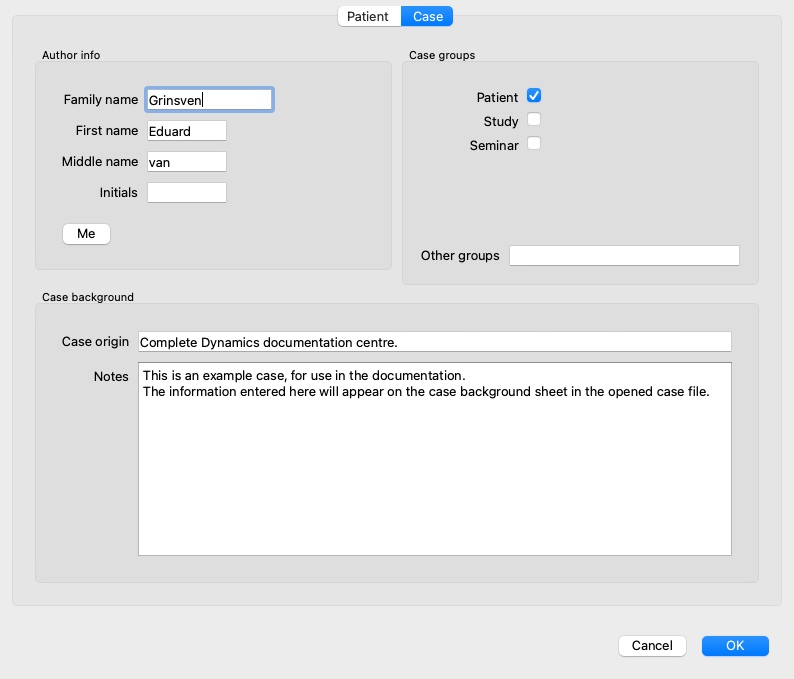Click into the empty Initials field

pos(187,193)
